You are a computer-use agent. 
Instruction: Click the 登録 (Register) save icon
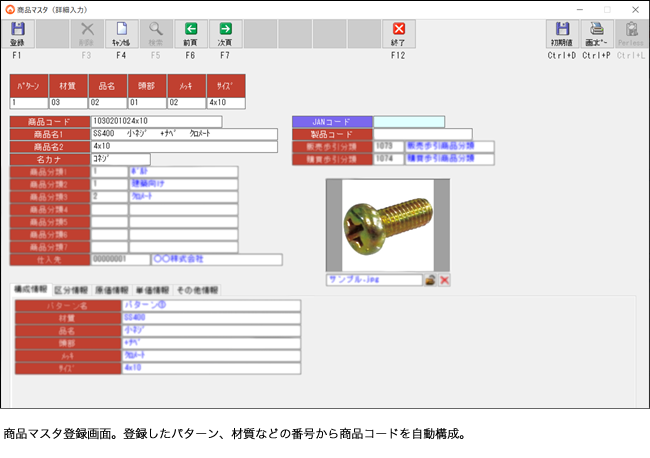[17, 34]
